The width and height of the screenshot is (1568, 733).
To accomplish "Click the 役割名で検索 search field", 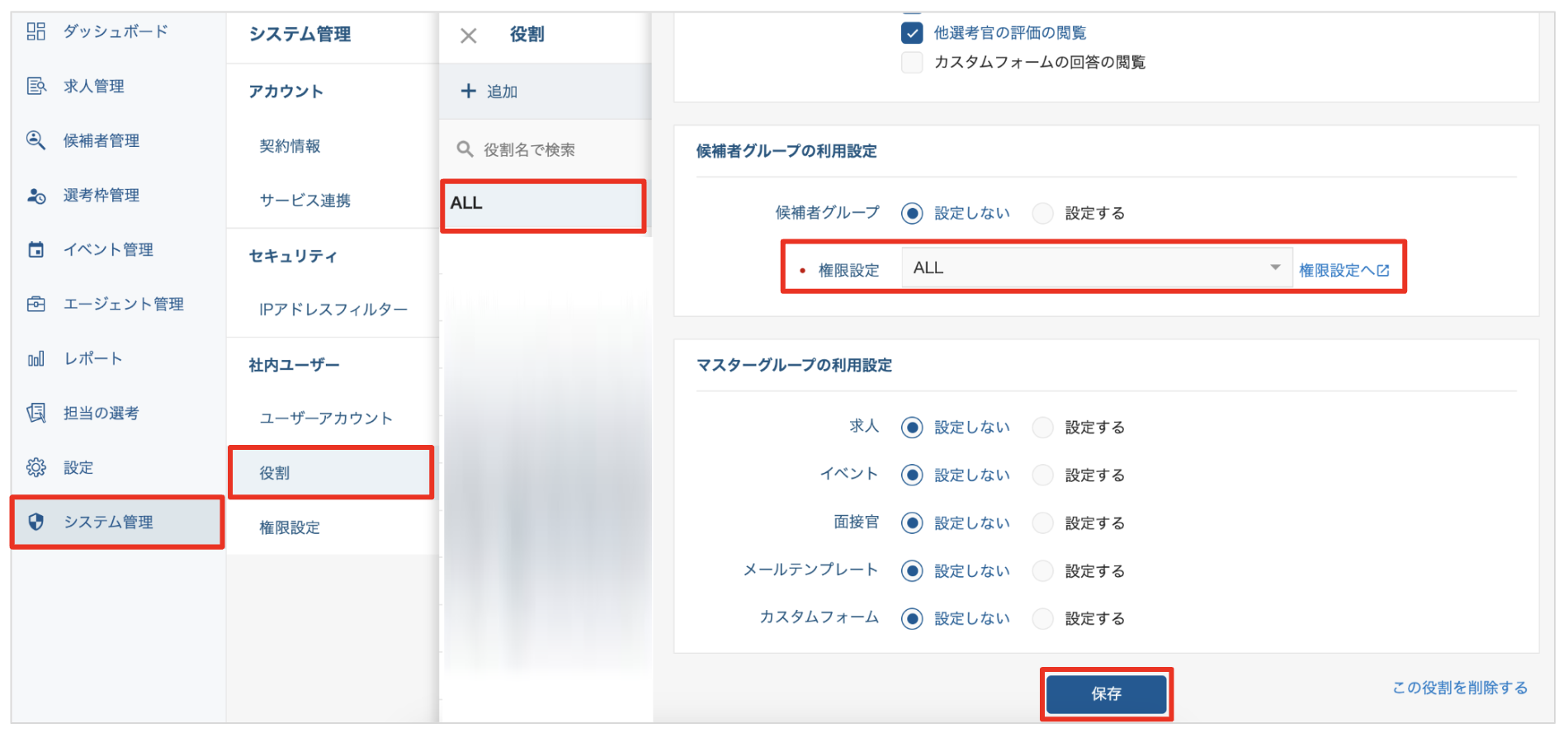I will click(545, 149).
